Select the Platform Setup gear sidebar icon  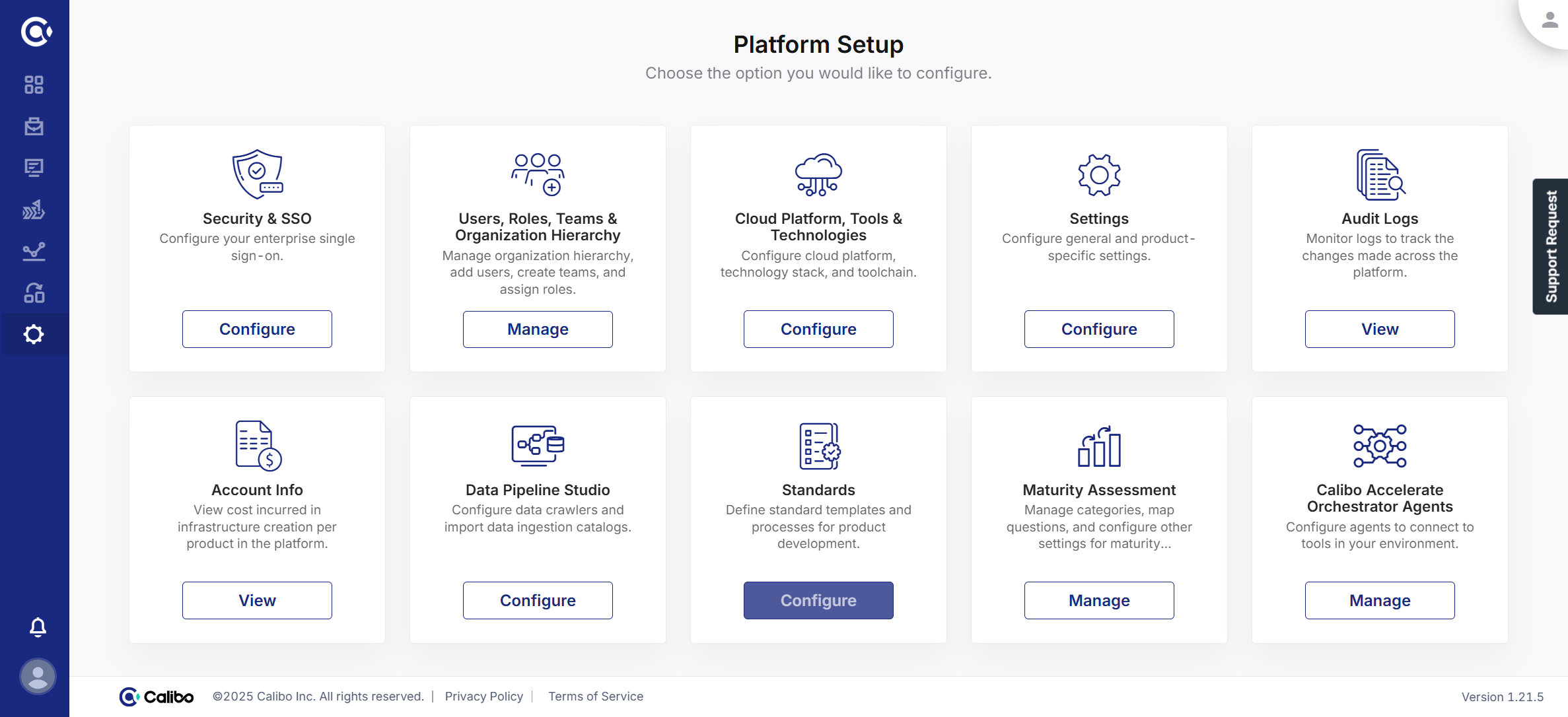34,334
